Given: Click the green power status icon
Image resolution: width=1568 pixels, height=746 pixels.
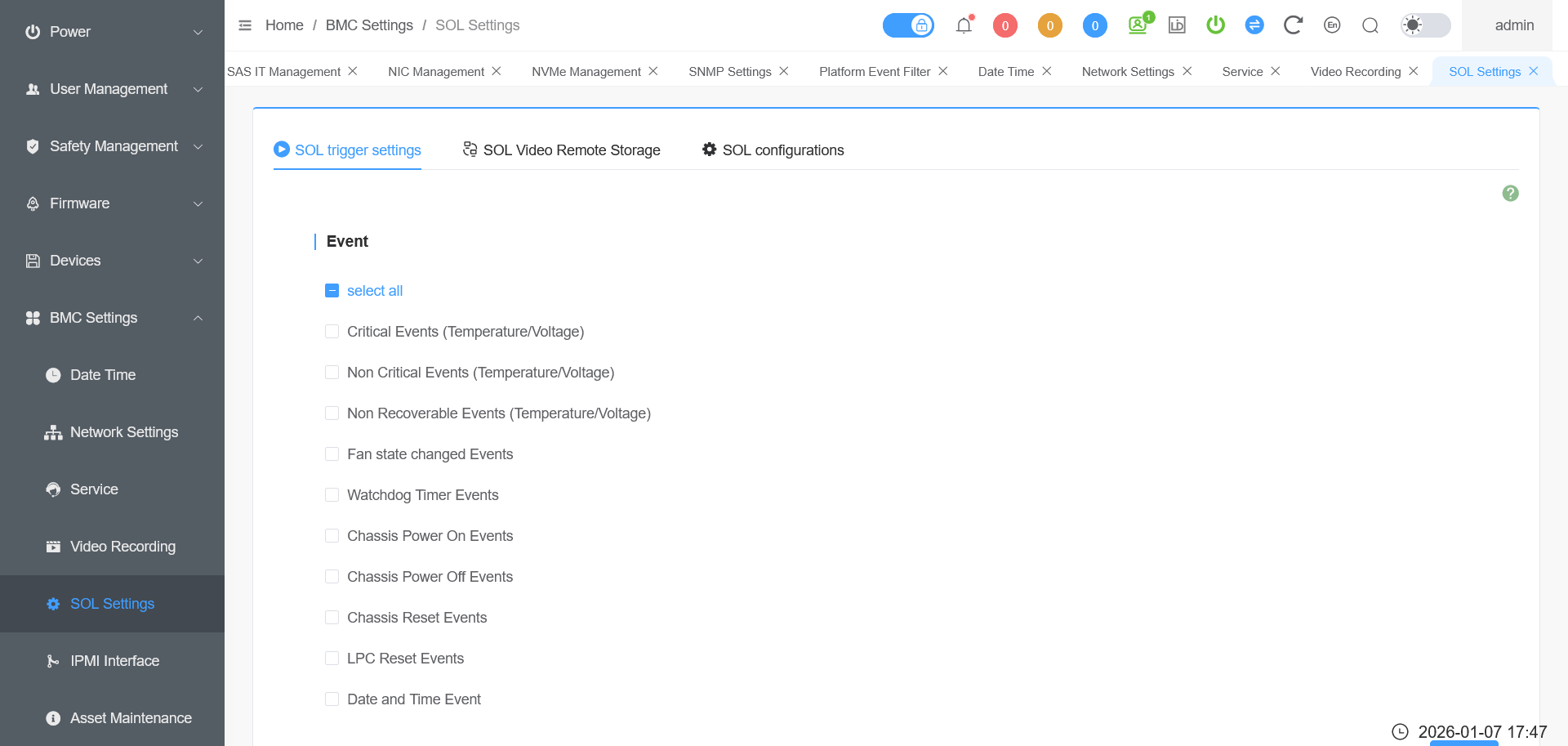Looking at the screenshot, I should click(x=1215, y=25).
